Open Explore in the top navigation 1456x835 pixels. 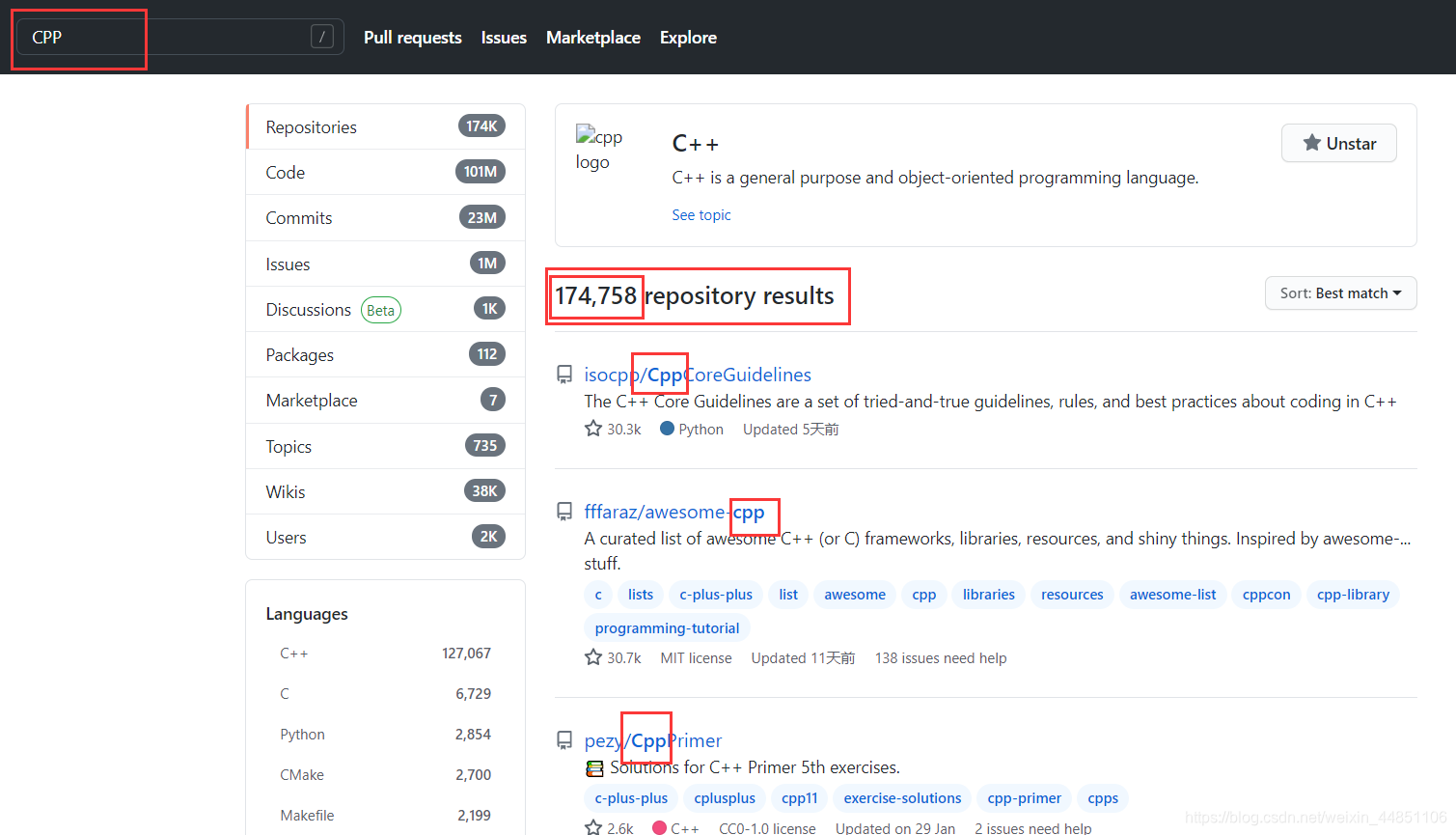[x=688, y=38]
